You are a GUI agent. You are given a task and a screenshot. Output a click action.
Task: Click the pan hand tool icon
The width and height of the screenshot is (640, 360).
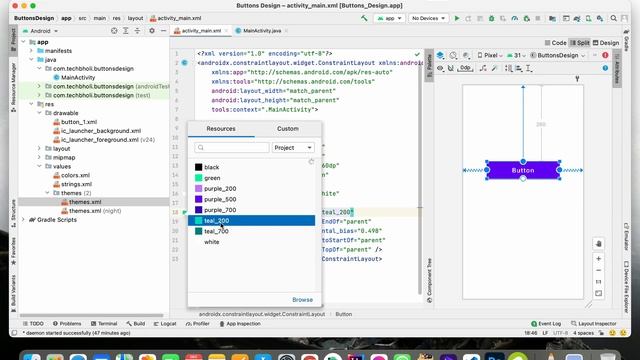click(x=598, y=244)
